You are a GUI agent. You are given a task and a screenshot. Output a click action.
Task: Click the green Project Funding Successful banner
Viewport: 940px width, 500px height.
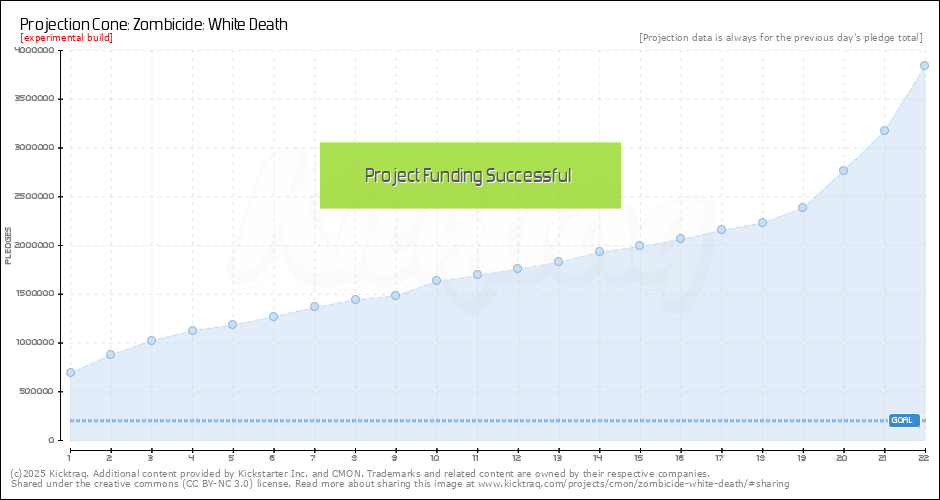pos(470,175)
